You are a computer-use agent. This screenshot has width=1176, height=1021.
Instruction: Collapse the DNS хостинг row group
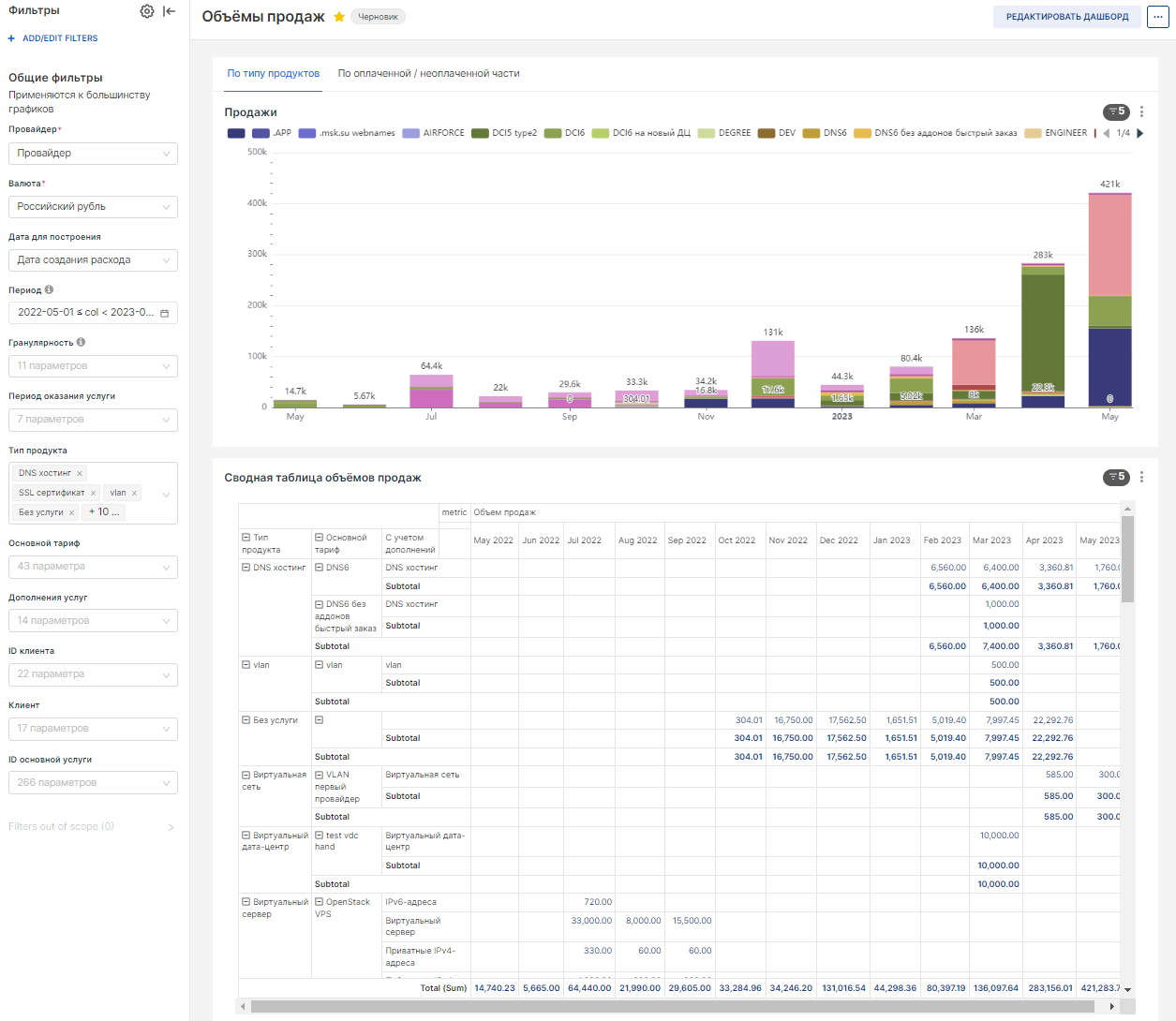coord(246,568)
